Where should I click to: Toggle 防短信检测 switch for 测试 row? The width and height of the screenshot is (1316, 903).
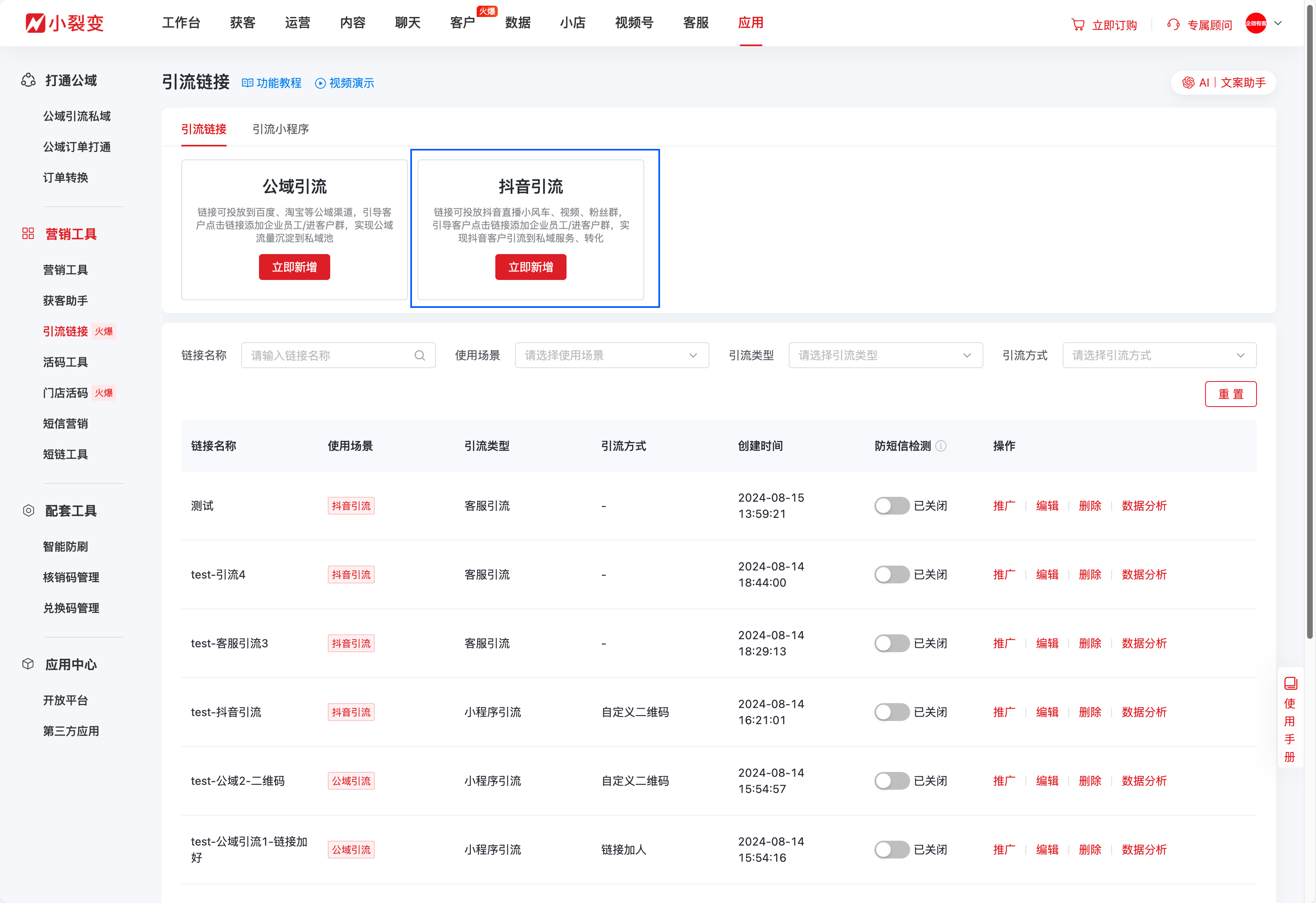tap(891, 506)
